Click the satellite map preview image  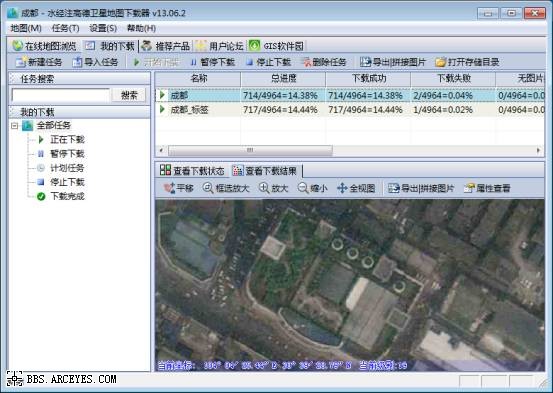pos(350,285)
